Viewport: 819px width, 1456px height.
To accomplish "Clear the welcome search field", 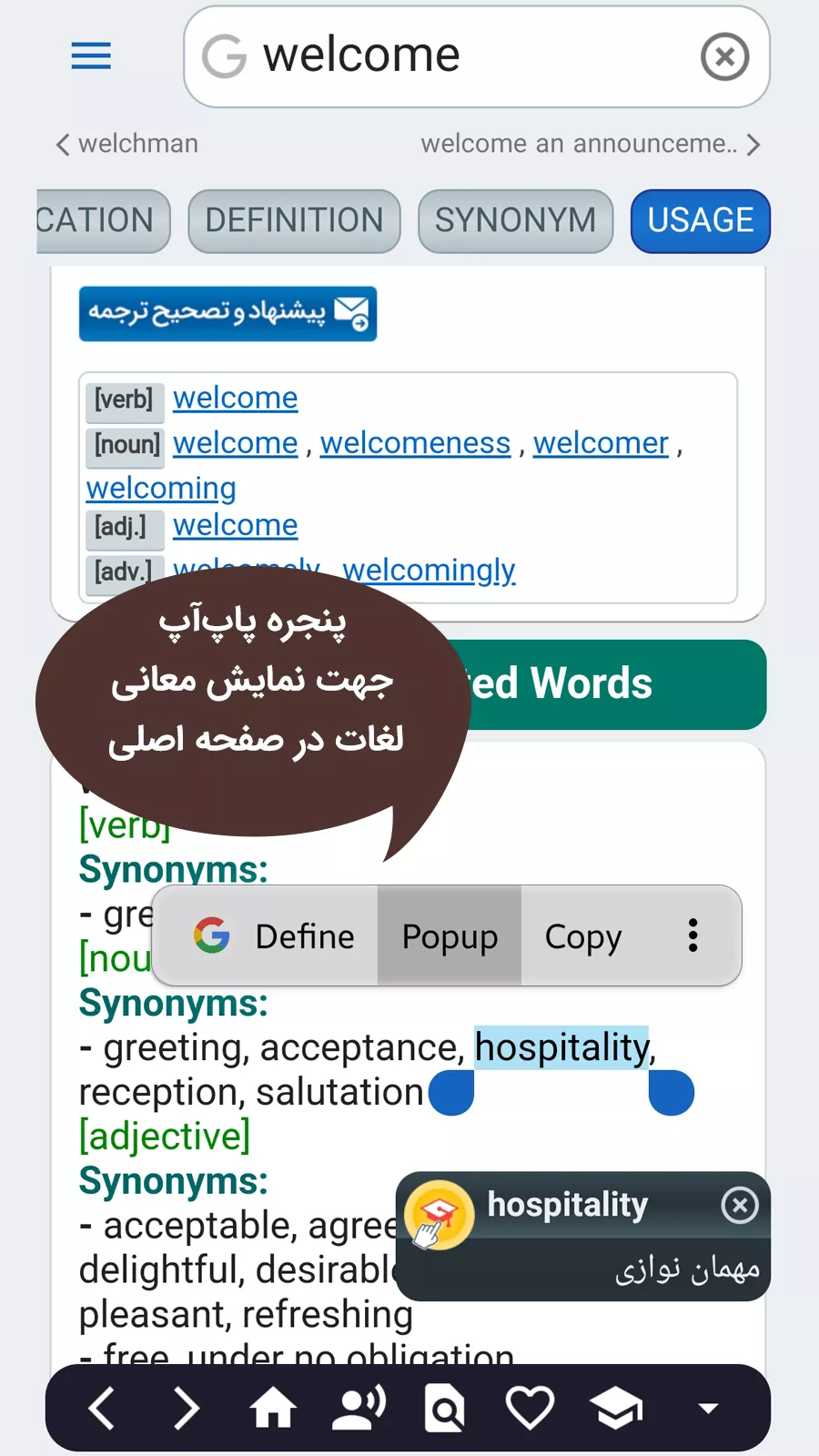I will 724,57.
